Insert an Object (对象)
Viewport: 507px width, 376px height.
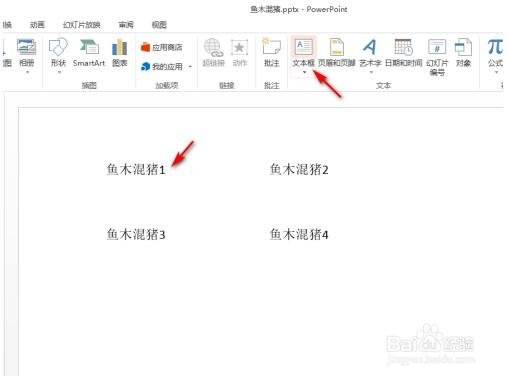pyautogui.click(x=463, y=53)
